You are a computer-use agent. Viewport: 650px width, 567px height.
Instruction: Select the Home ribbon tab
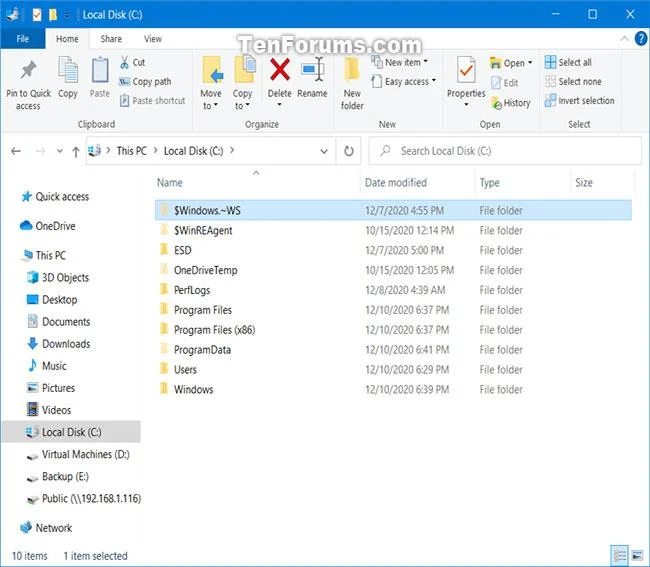pos(67,39)
